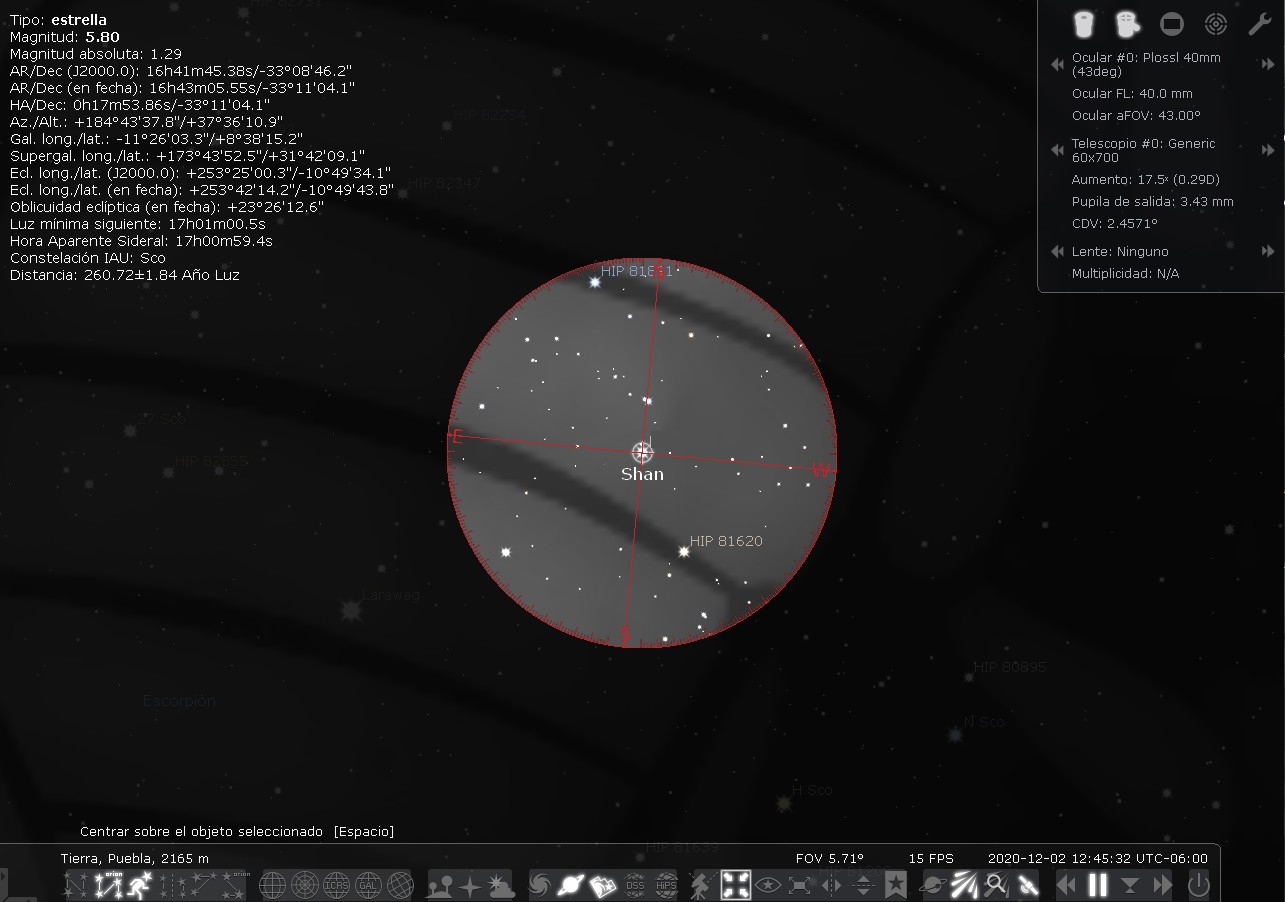Toggle deep-sky objects galaxy icon
The width and height of the screenshot is (1285, 902).
pos(539,885)
